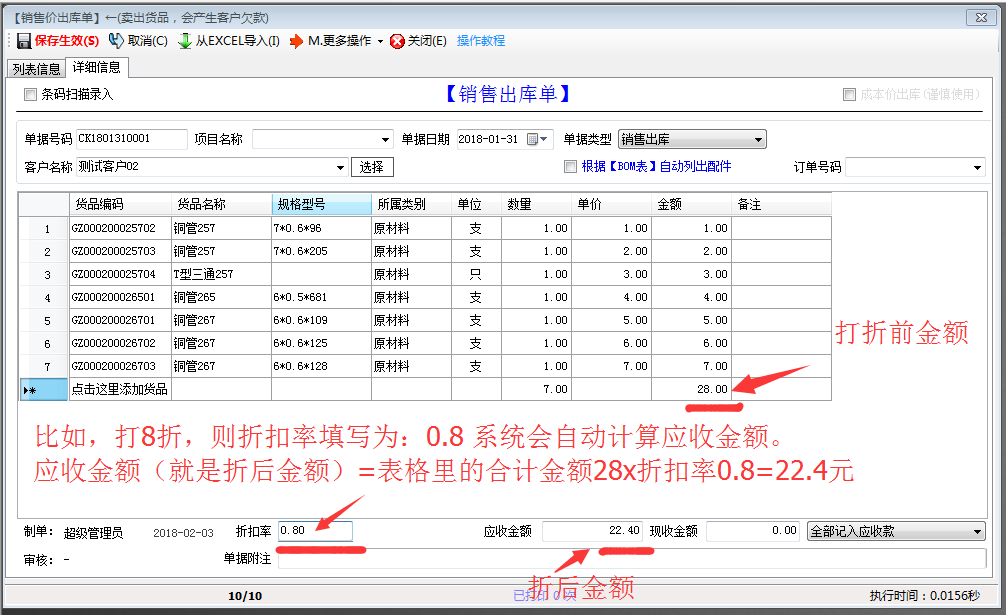Switch to the 列表信息 tab
This screenshot has height=615, width=1006.
coord(35,69)
